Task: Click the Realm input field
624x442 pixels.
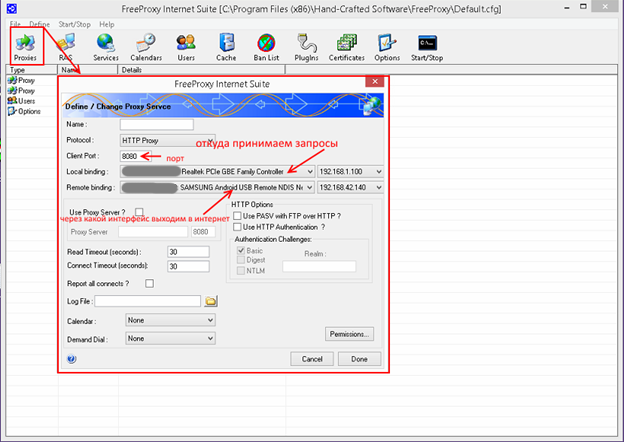Action: coord(319,267)
